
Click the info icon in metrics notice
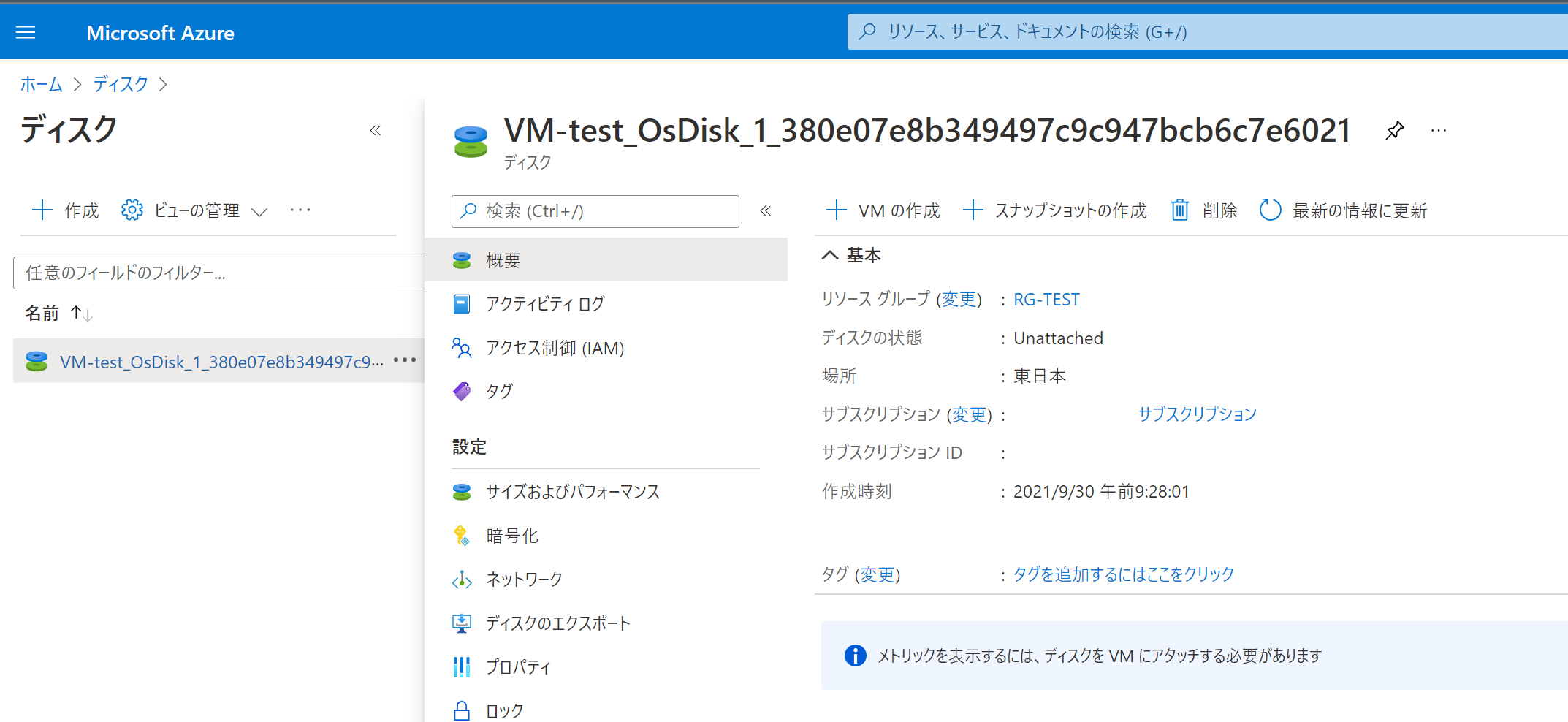pyautogui.click(x=856, y=655)
